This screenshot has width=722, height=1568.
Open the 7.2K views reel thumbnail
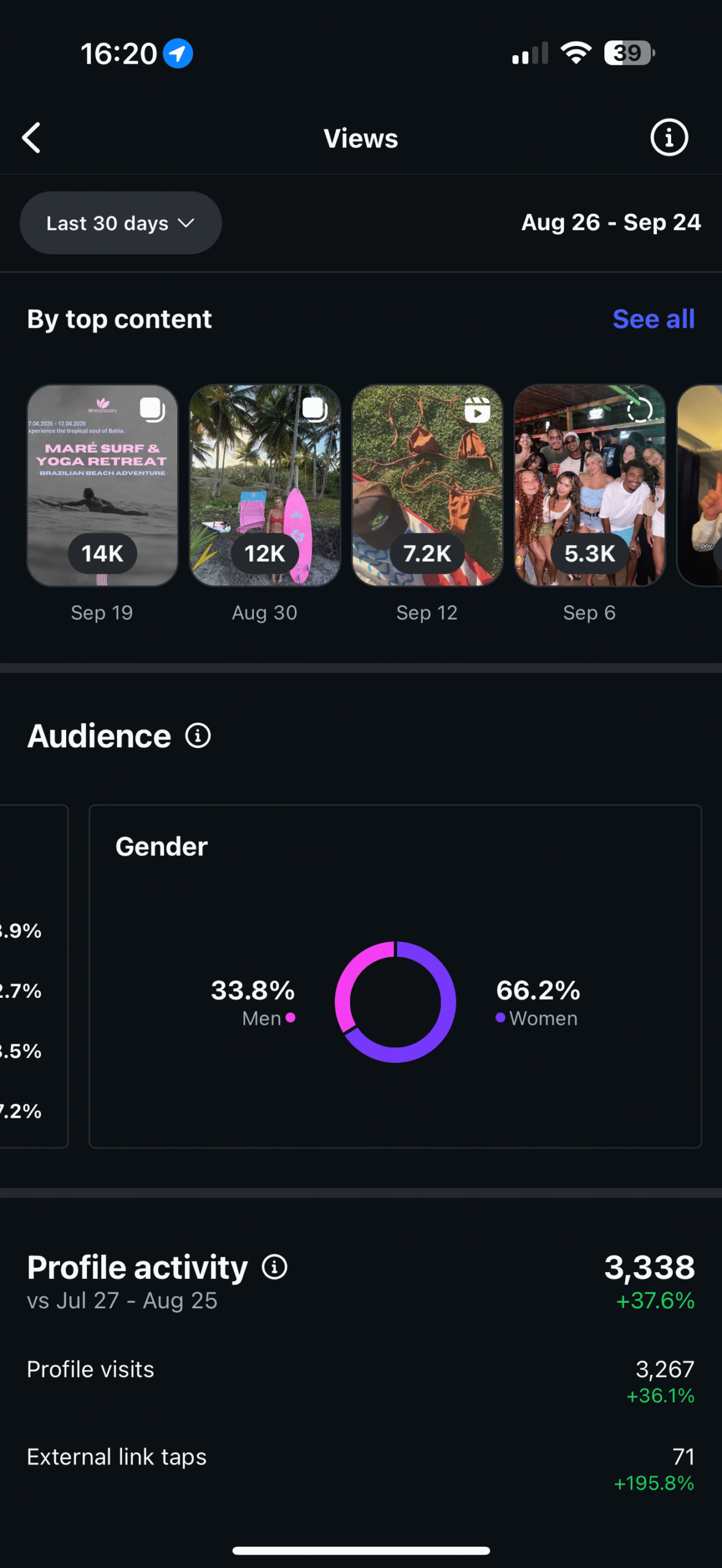coord(427,485)
